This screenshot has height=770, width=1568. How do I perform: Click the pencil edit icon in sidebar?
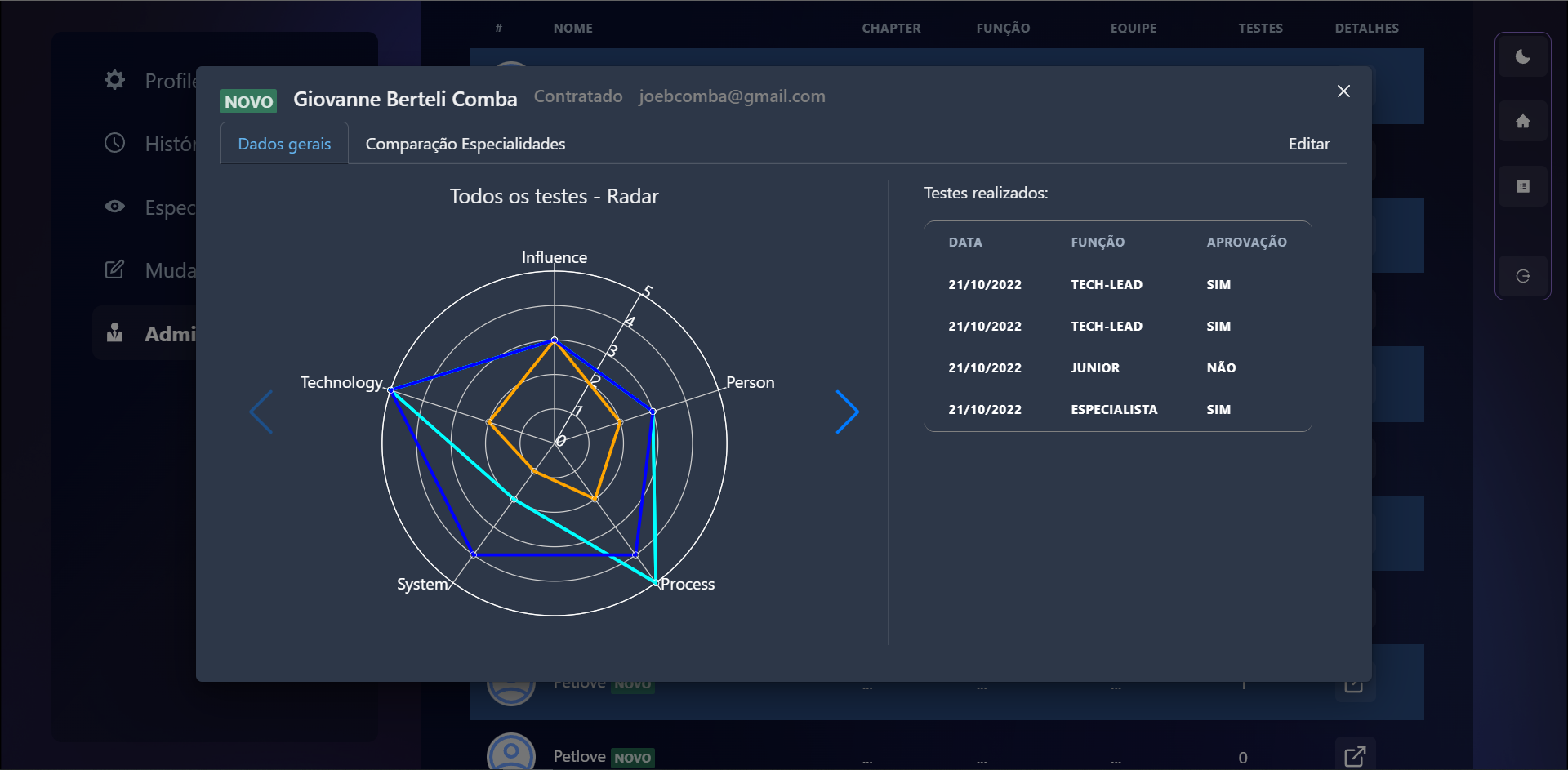point(115,269)
